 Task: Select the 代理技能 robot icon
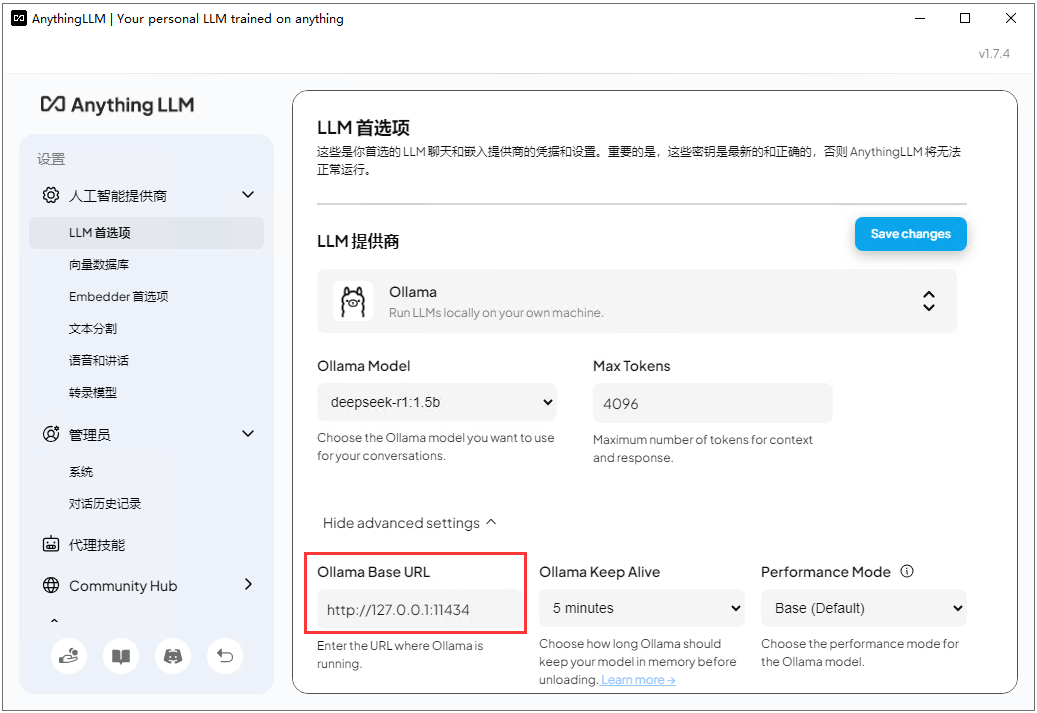50,544
